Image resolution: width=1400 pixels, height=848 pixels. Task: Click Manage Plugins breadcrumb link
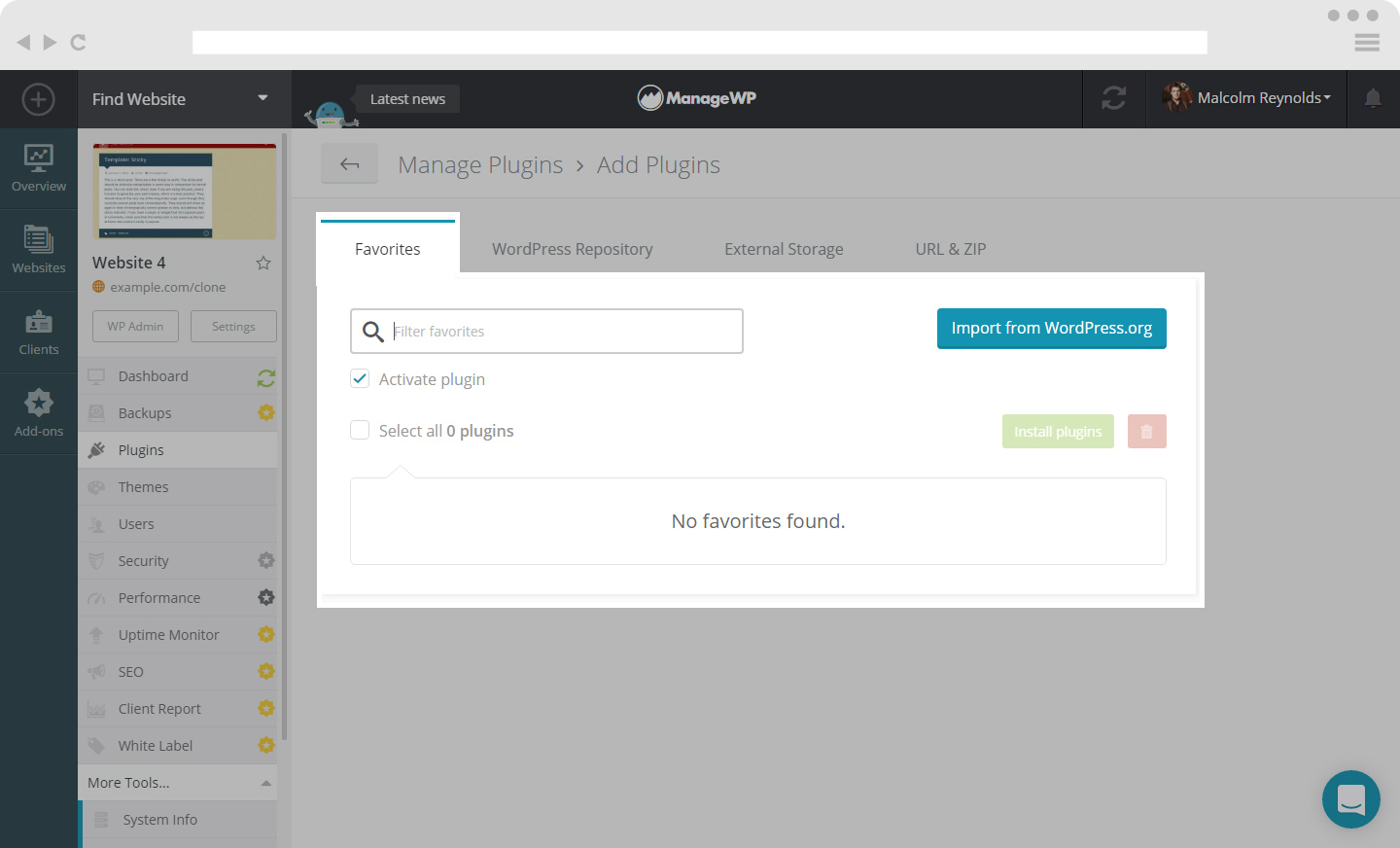point(480,165)
